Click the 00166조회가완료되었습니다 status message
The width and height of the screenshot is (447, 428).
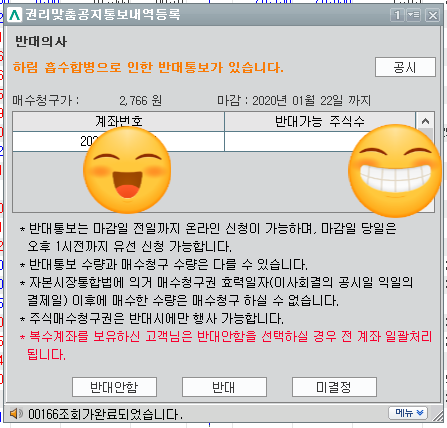coord(105,414)
